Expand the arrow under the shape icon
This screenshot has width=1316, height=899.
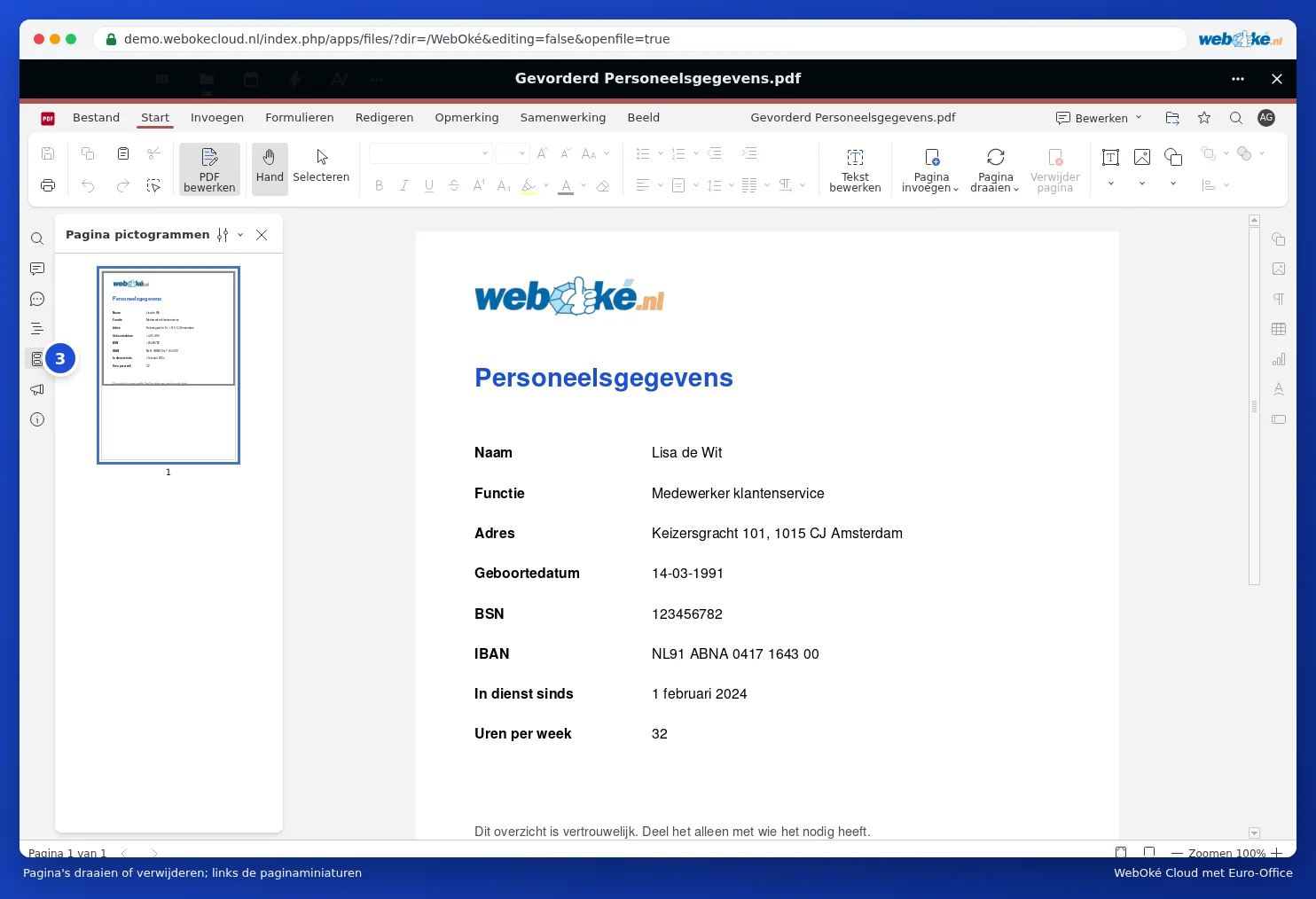coord(1173,184)
